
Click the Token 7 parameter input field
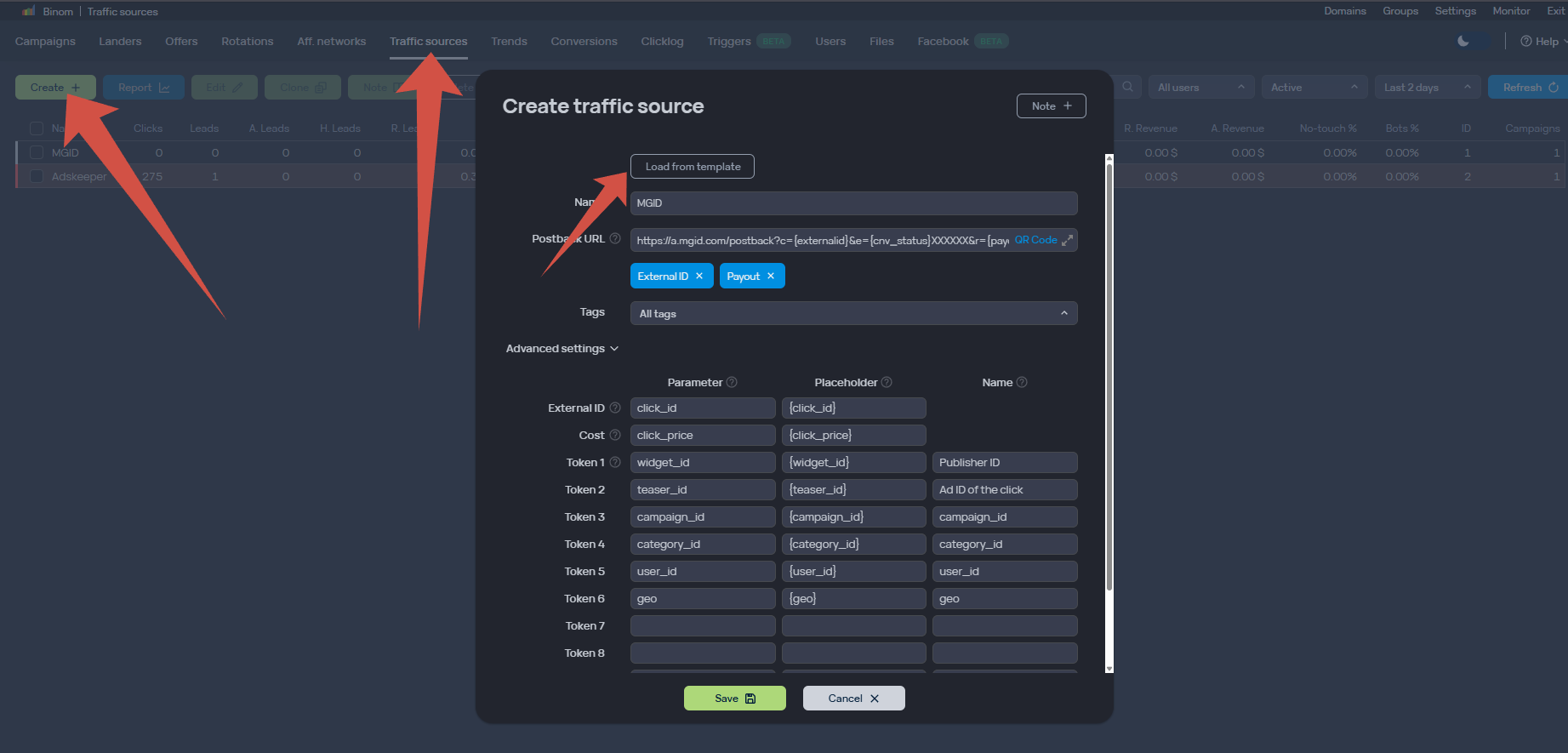pos(703,626)
